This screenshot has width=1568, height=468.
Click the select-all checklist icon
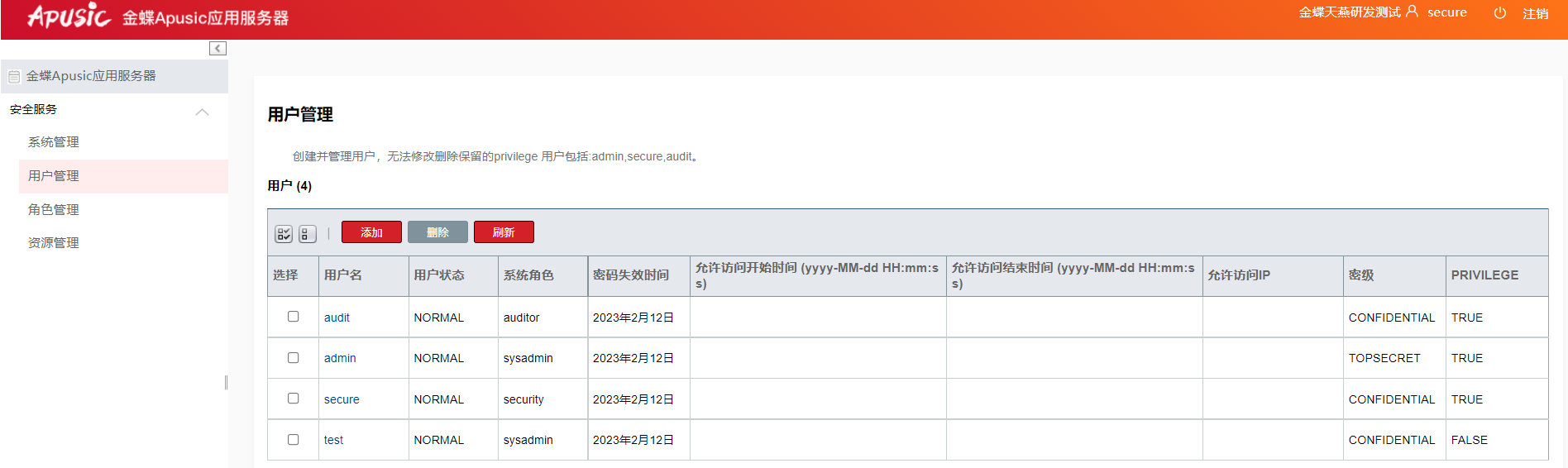(x=284, y=234)
